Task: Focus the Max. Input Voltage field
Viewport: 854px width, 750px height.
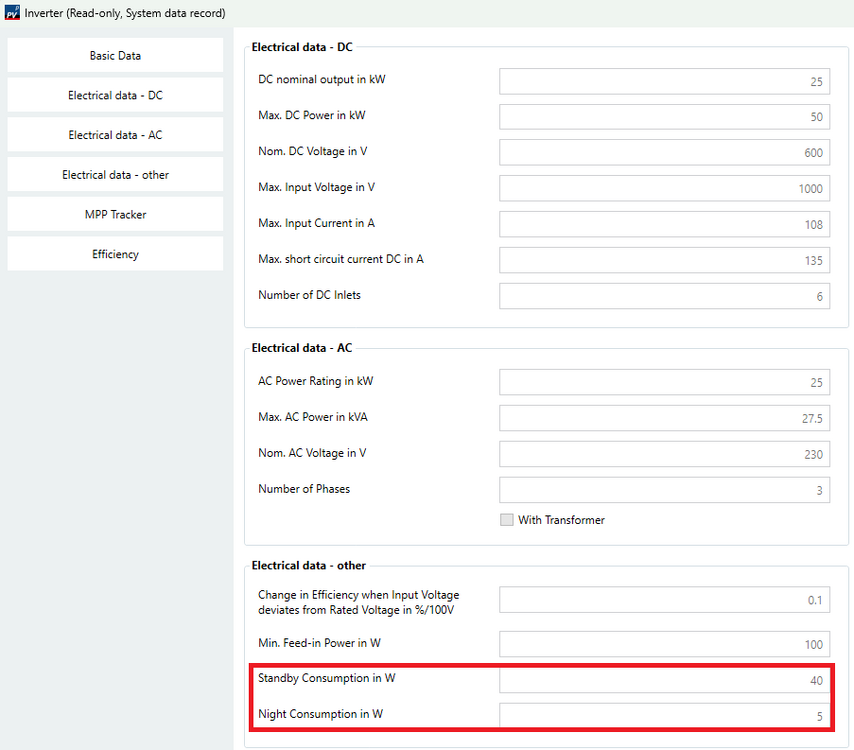Action: coord(664,188)
